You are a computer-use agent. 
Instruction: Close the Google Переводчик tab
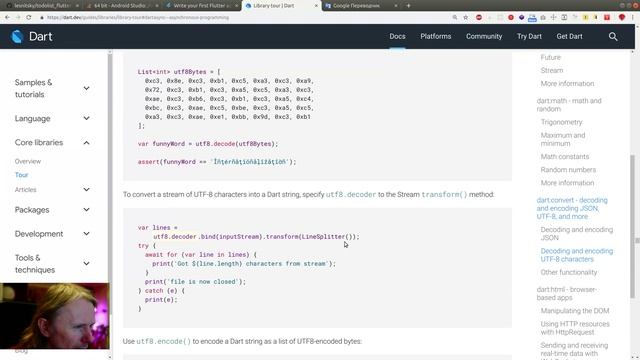pyautogui.click(x=396, y=6)
